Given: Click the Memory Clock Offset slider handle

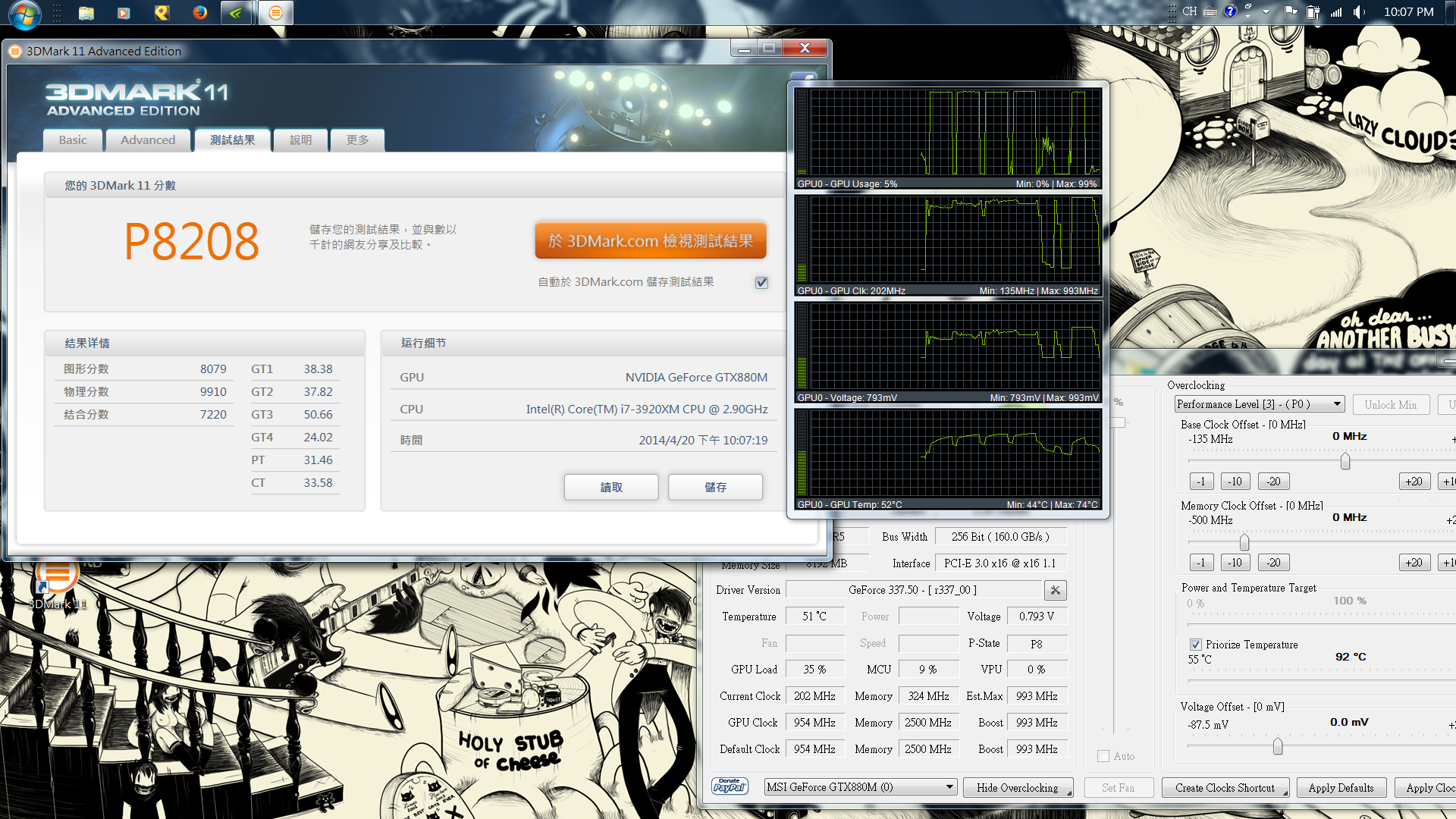Looking at the screenshot, I should [x=1244, y=542].
